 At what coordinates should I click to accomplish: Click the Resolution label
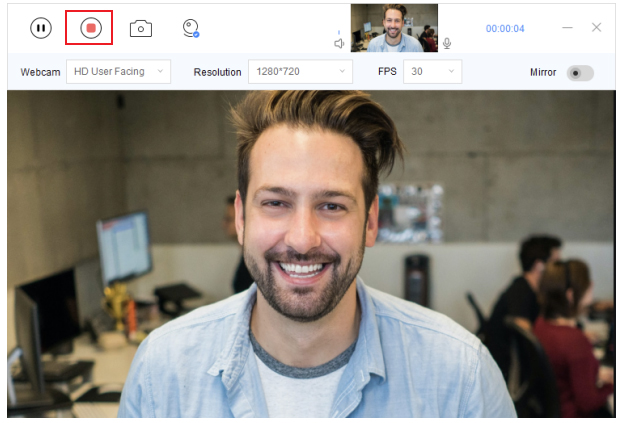click(x=217, y=72)
